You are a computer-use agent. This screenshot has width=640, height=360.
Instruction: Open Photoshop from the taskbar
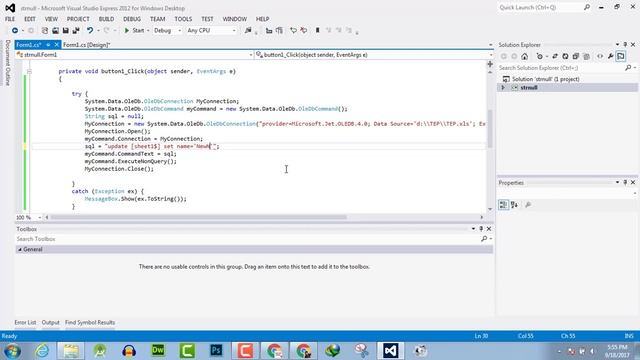pos(216,351)
